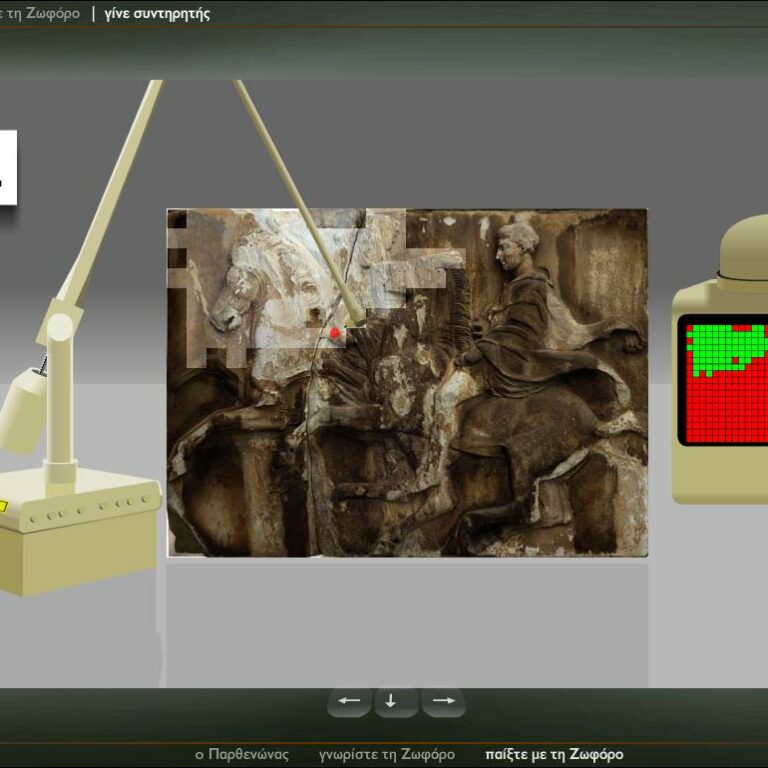Open the 'ο Παρθενώνας' section
Screen dimensions: 768x768
[242, 754]
